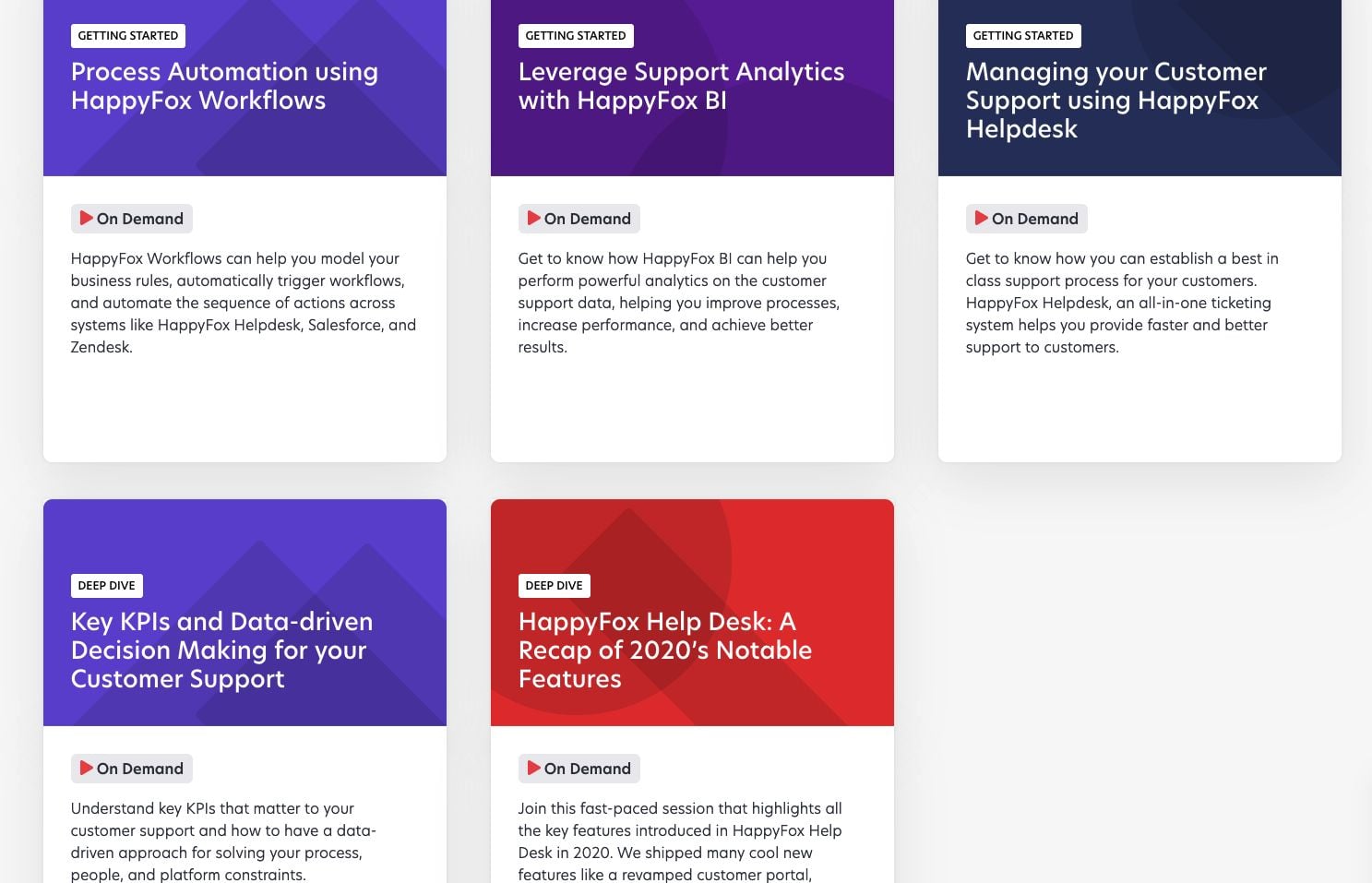
Task: Click the play icon on Leverage Support Analytics webinar
Action: pyautogui.click(x=533, y=219)
